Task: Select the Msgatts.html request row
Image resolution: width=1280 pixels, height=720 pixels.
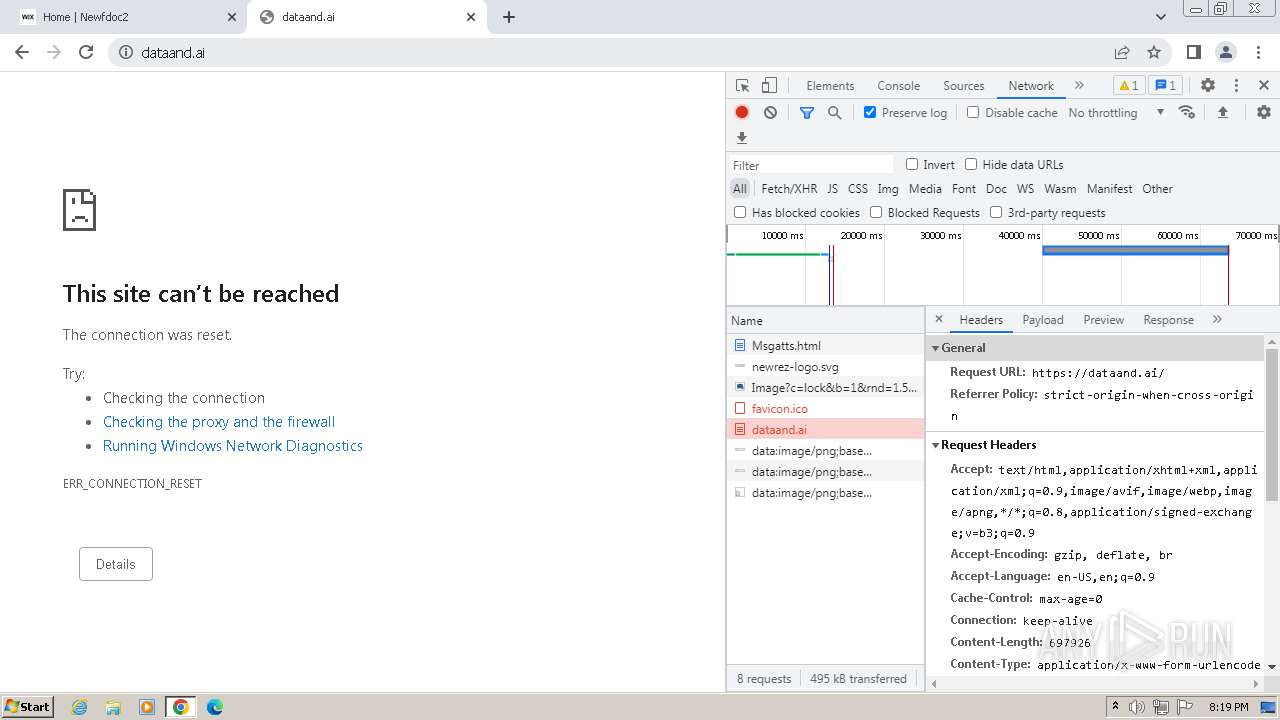Action: (x=825, y=345)
